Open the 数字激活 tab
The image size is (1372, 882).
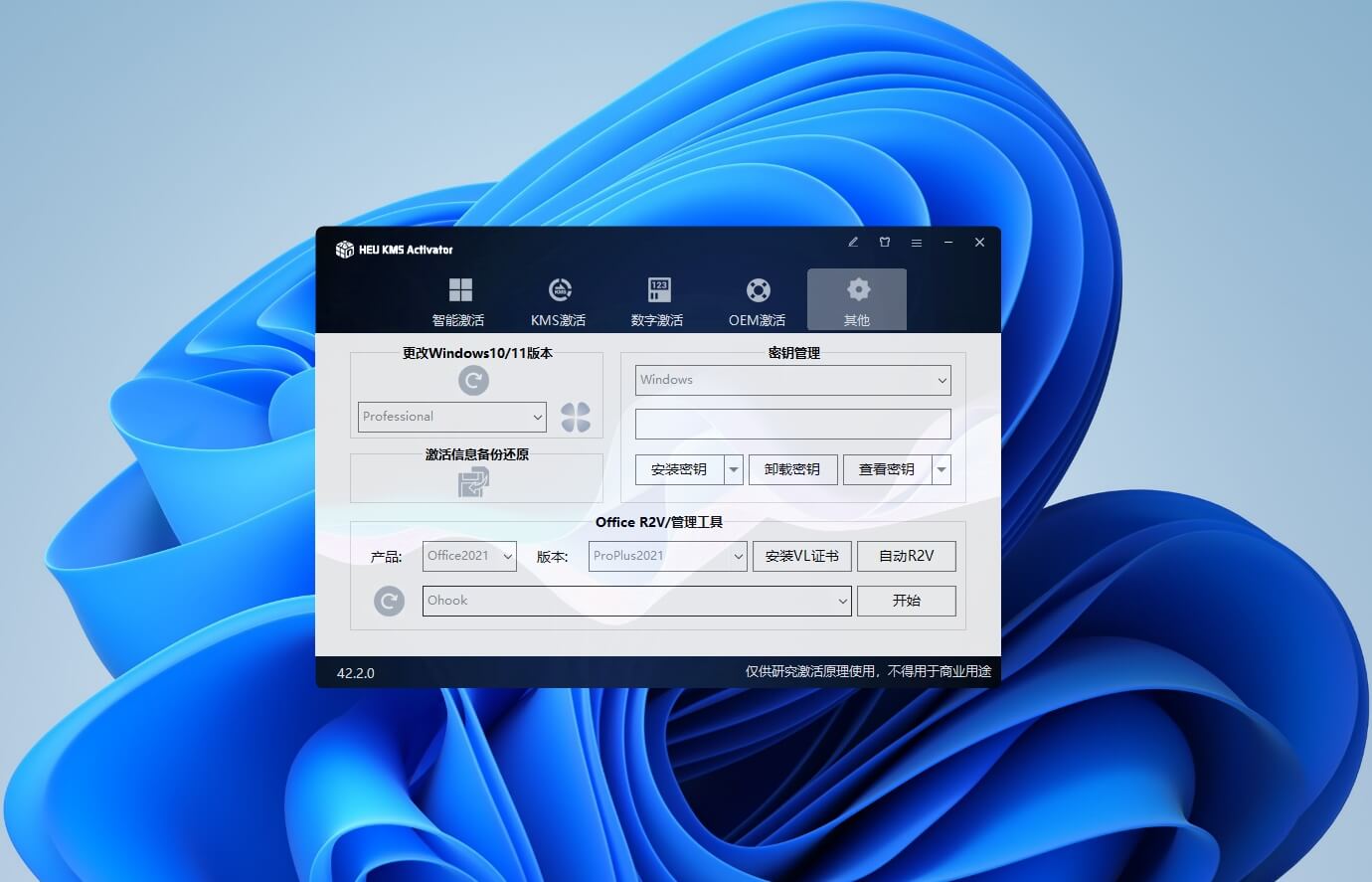coord(657,301)
